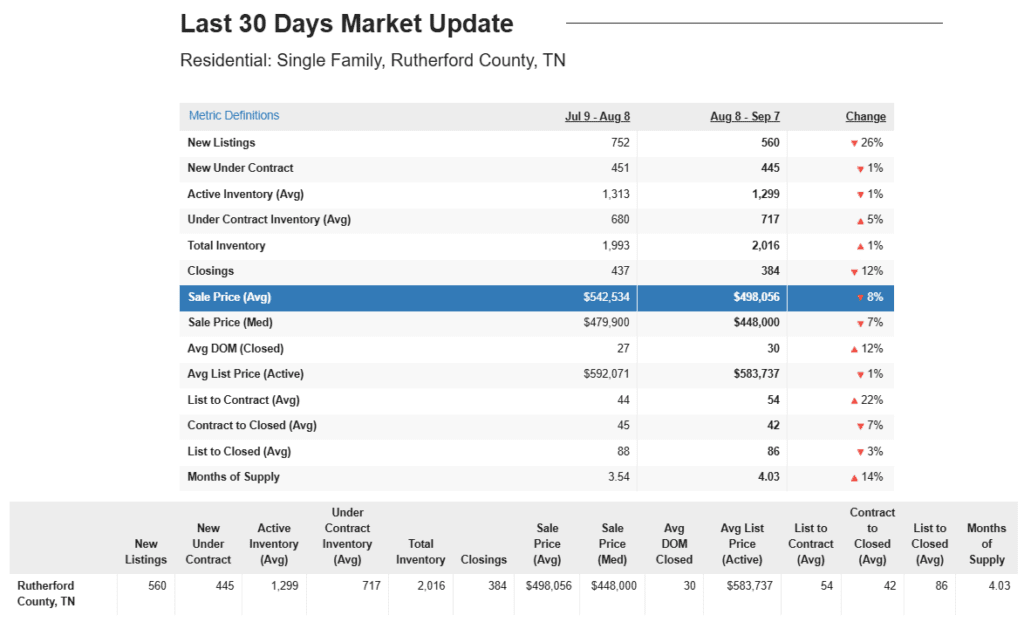
Task: Click the Rutherford County, TN row in bottom table
Action: (46, 593)
